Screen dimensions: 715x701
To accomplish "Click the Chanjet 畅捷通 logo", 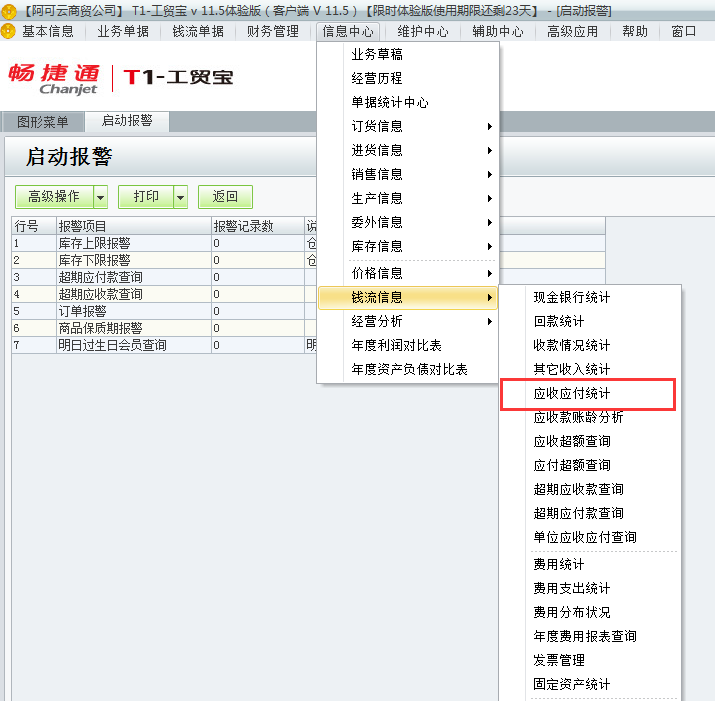I will point(54,79).
